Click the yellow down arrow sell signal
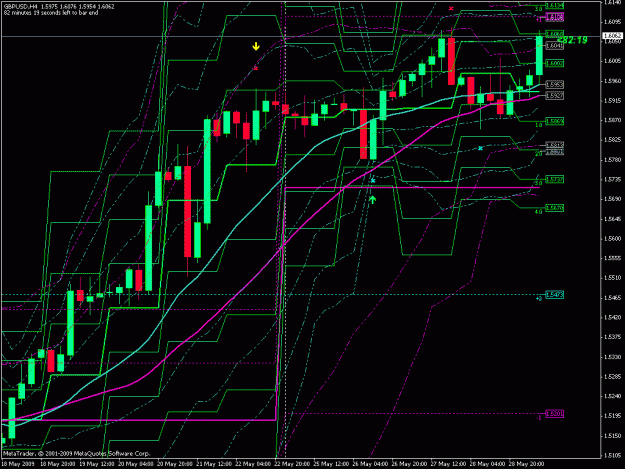This screenshot has height=469, width=625. click(x=256, y=46)
